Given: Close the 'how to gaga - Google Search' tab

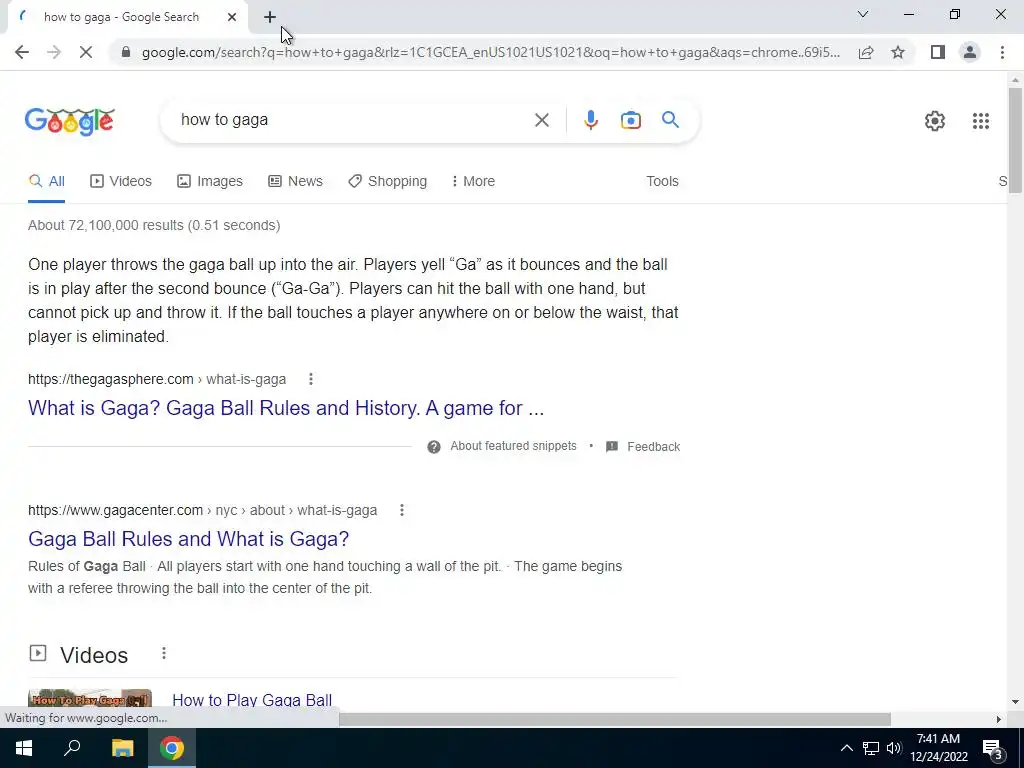Looking at the screenshot, I should tap(232, 17).
